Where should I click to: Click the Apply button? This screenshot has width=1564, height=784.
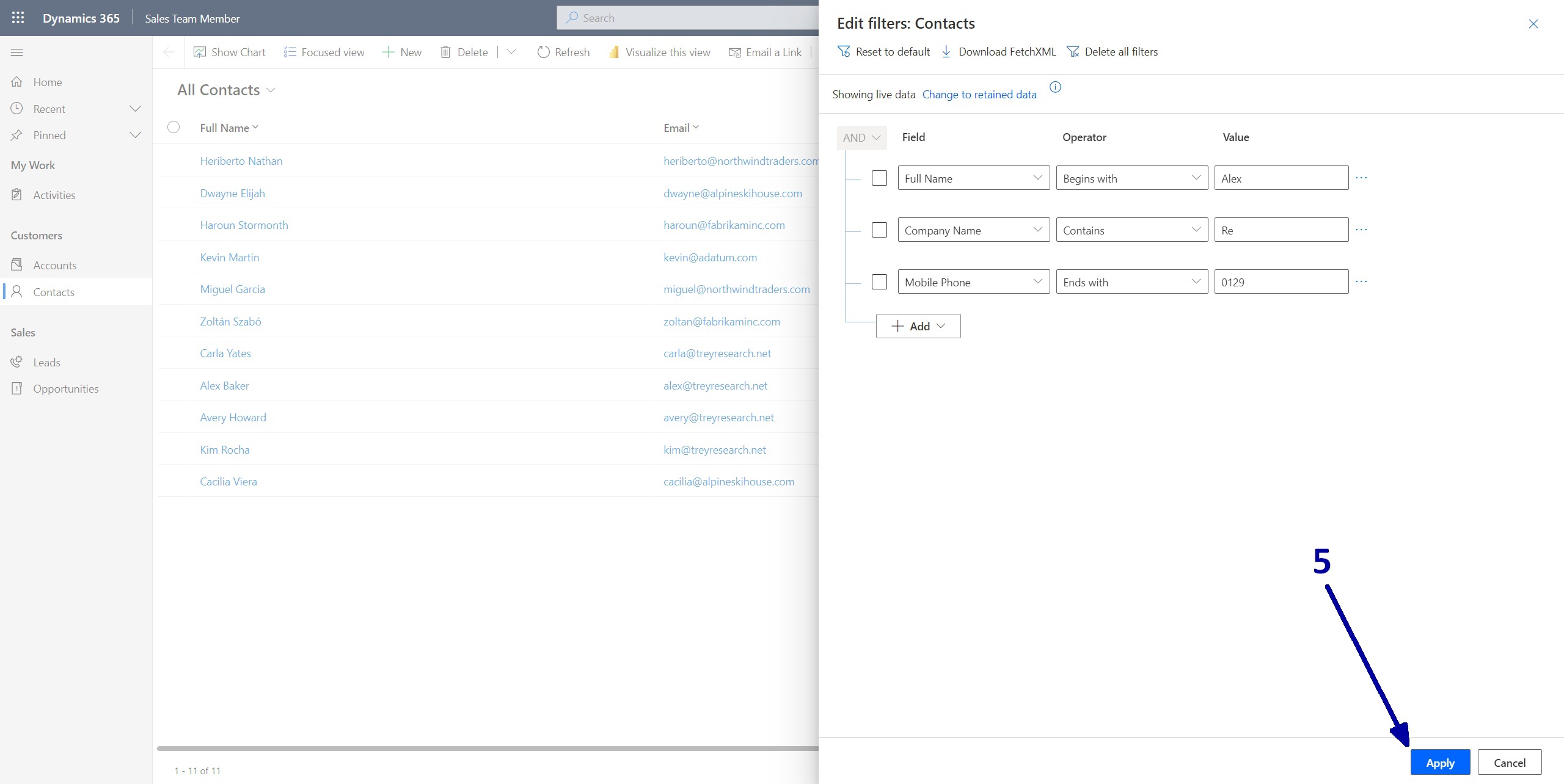click(x=1440, y=762)
